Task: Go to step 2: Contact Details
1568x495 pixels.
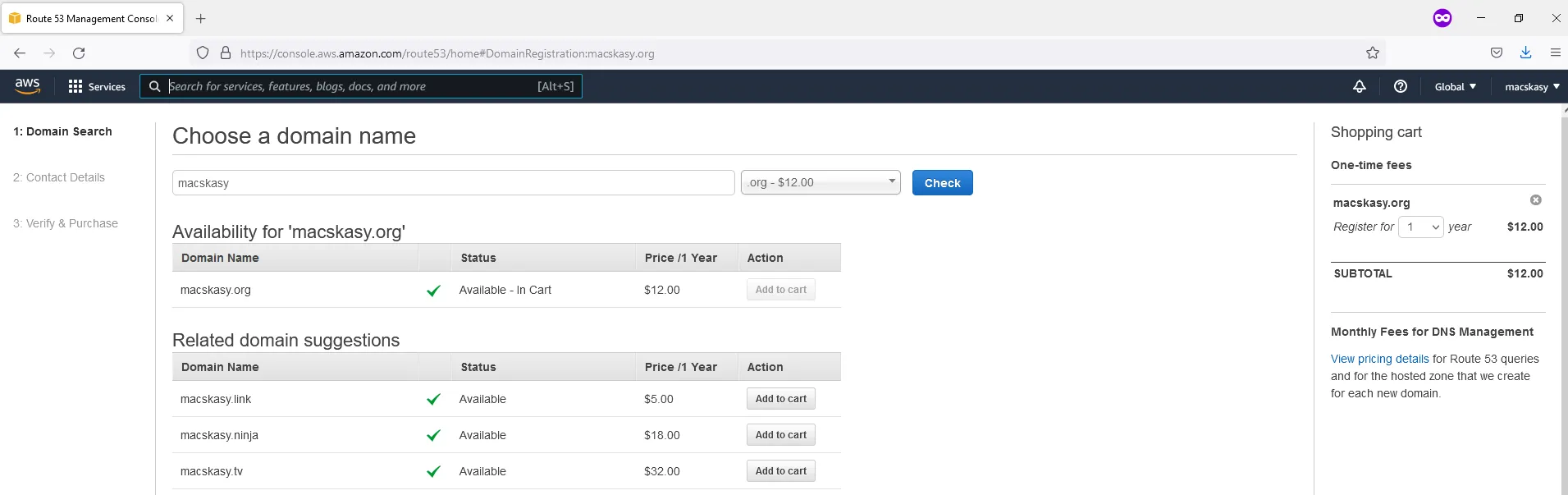Action: (59, 177)
